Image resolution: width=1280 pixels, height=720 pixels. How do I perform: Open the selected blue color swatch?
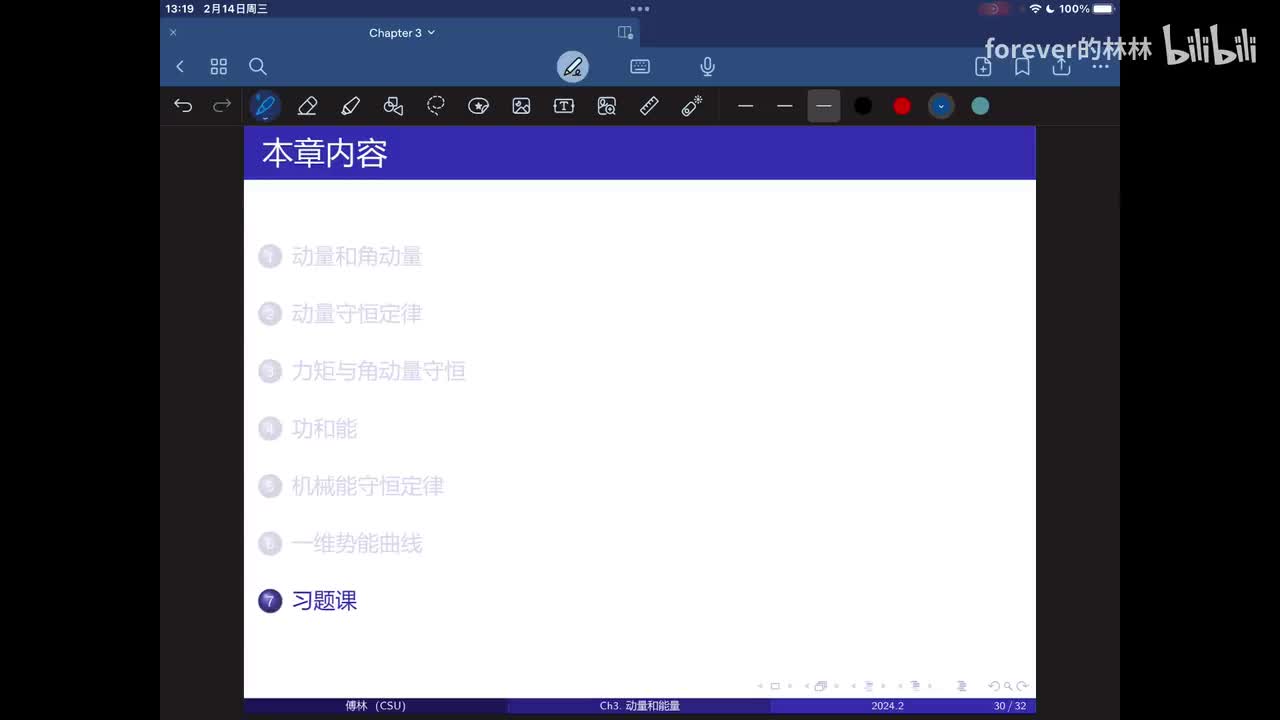(941, 106)
